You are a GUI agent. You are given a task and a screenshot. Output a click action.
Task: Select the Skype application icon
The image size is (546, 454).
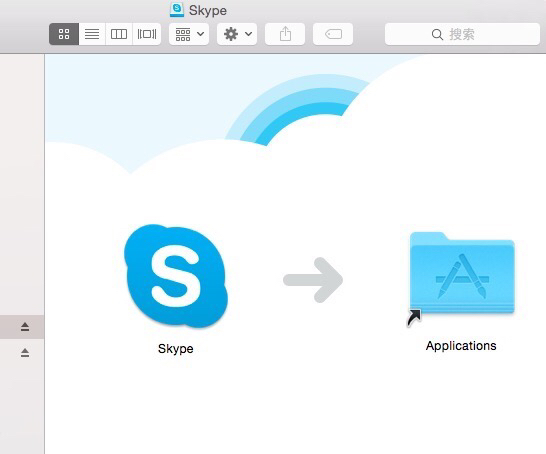coord(176,276)
